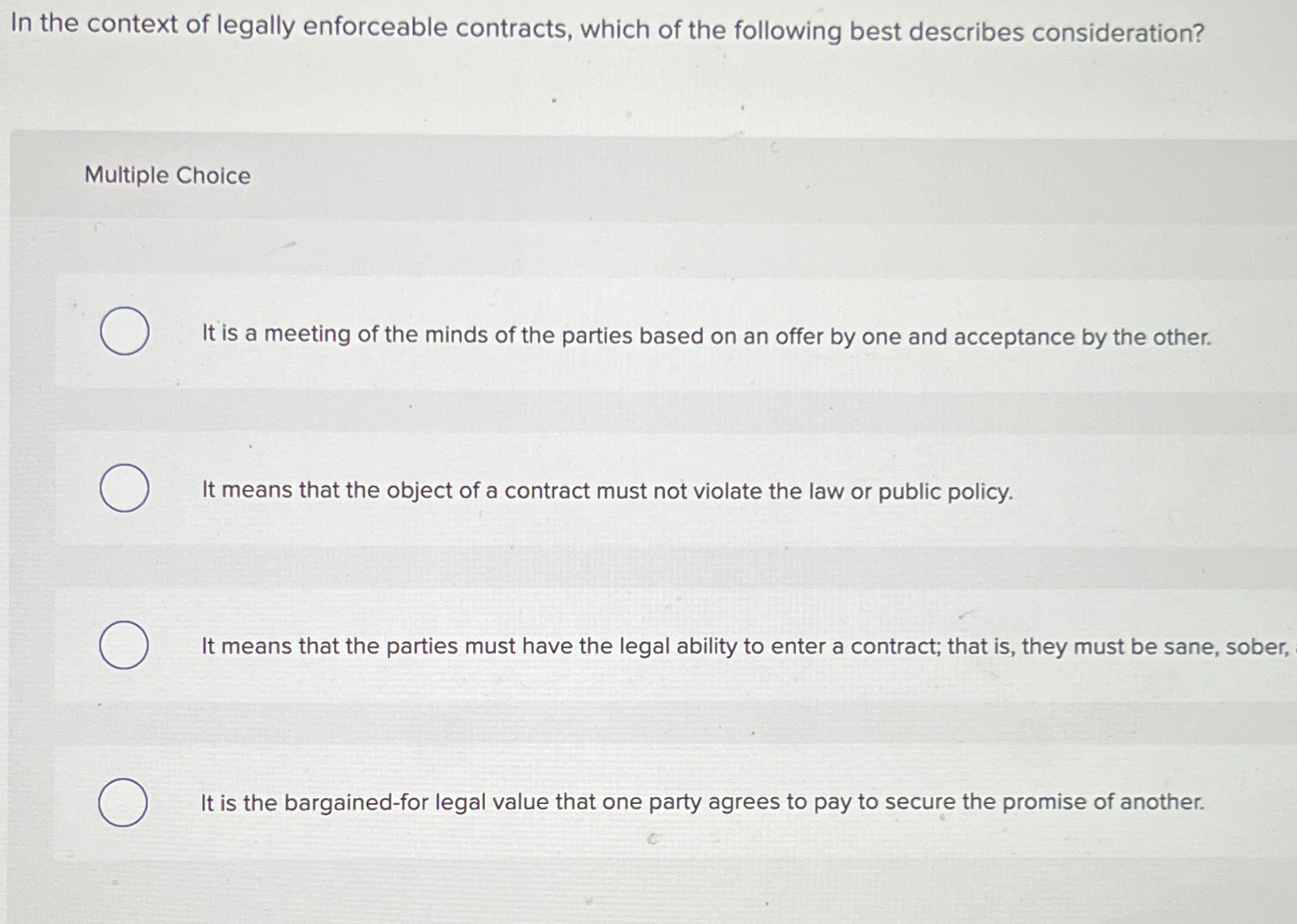Image resolution: width=1297 pixels, height=924 pixels.
Task: Select the 'must not violate the law' answer
Action: pyautogui.click(x=606, y=491)
